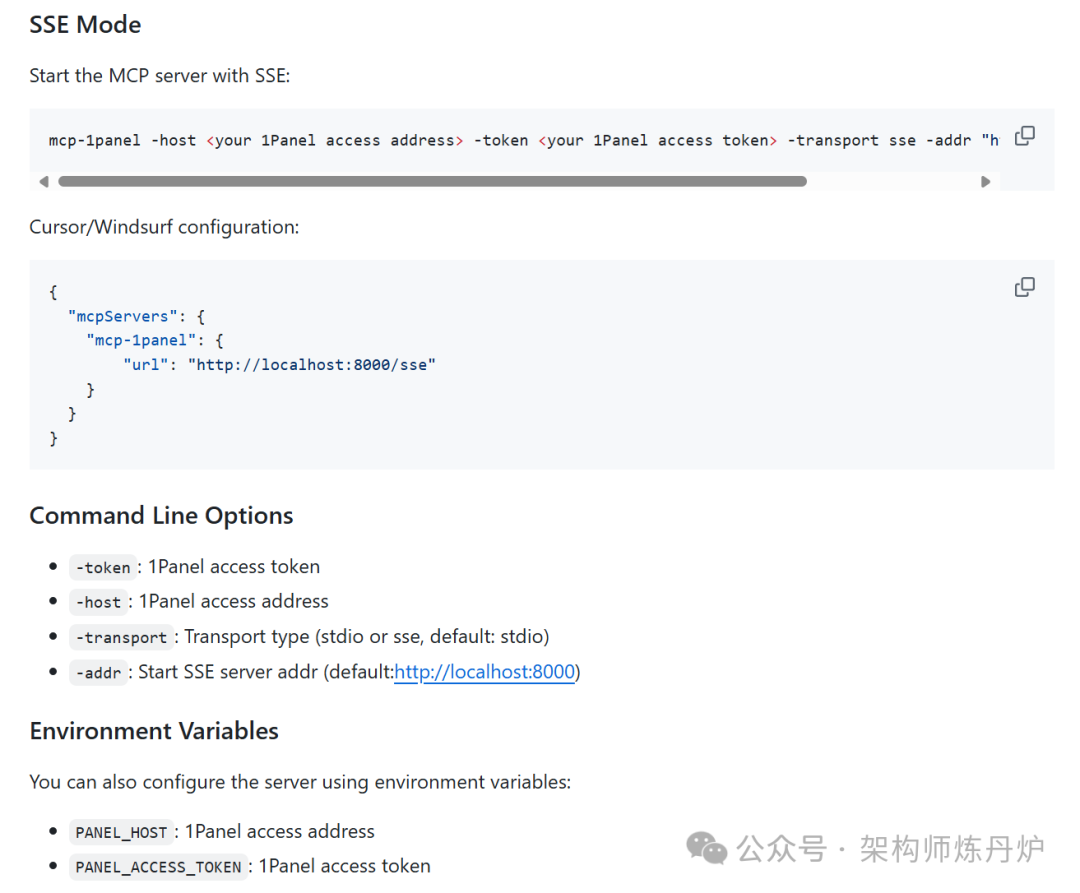Select the -host inline code label
Viewport: 1080px width, 893px height.
pos(97,602)
